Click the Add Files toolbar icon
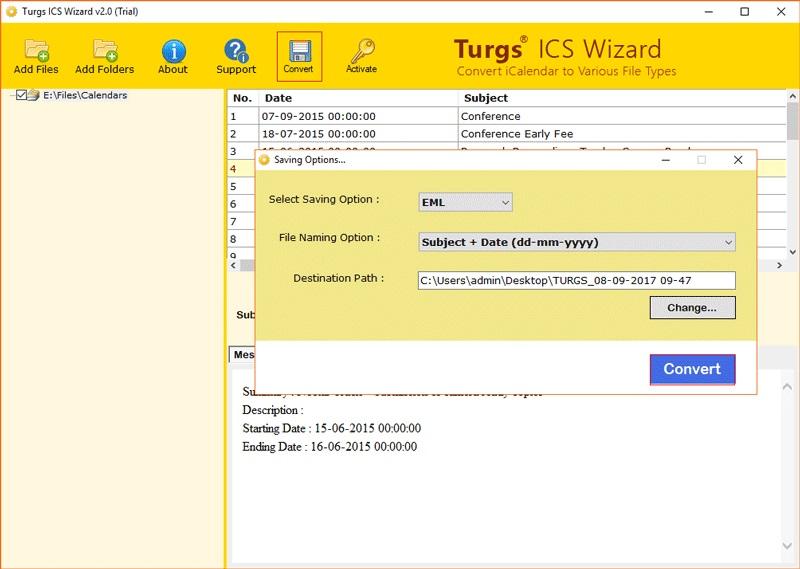800x569 pixels. [x=36, y=56]
